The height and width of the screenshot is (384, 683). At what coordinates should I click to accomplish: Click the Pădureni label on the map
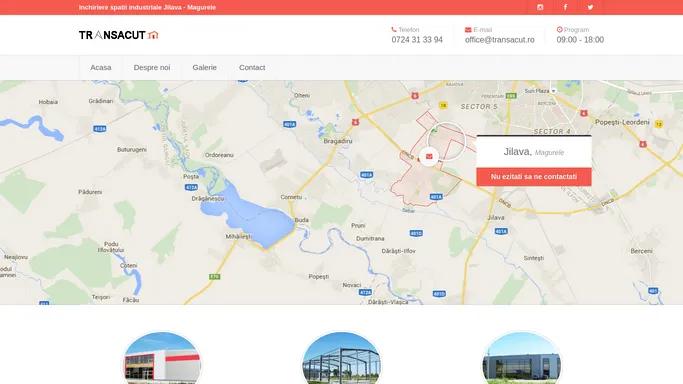point(90,192)
